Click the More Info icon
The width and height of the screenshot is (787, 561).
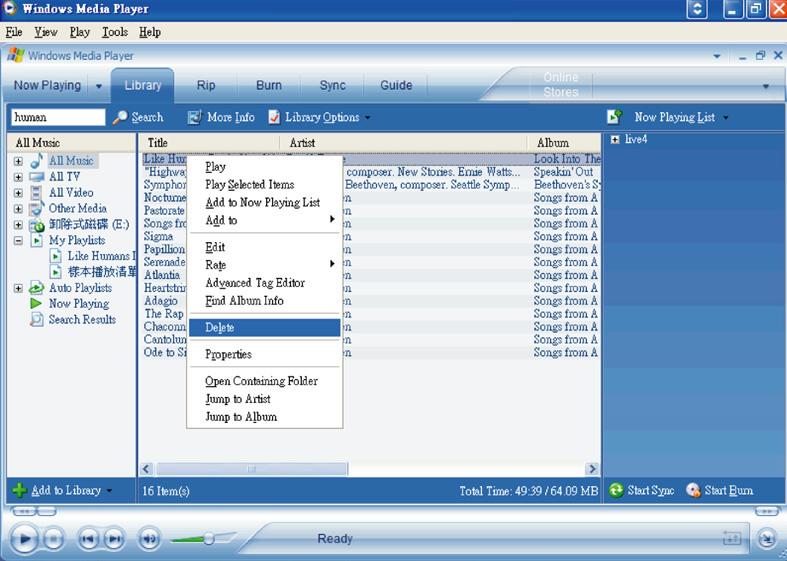click(x=194, y=117)
